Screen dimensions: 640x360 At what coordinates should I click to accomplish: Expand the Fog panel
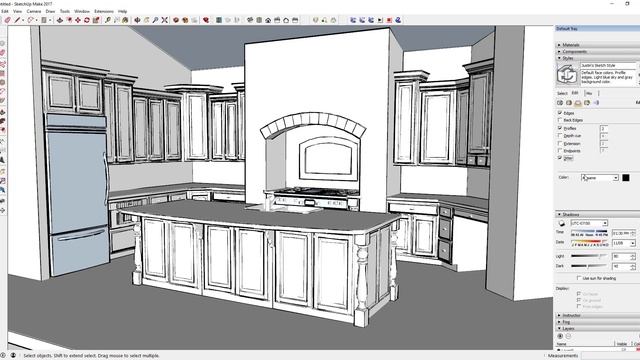pos(598,322)
